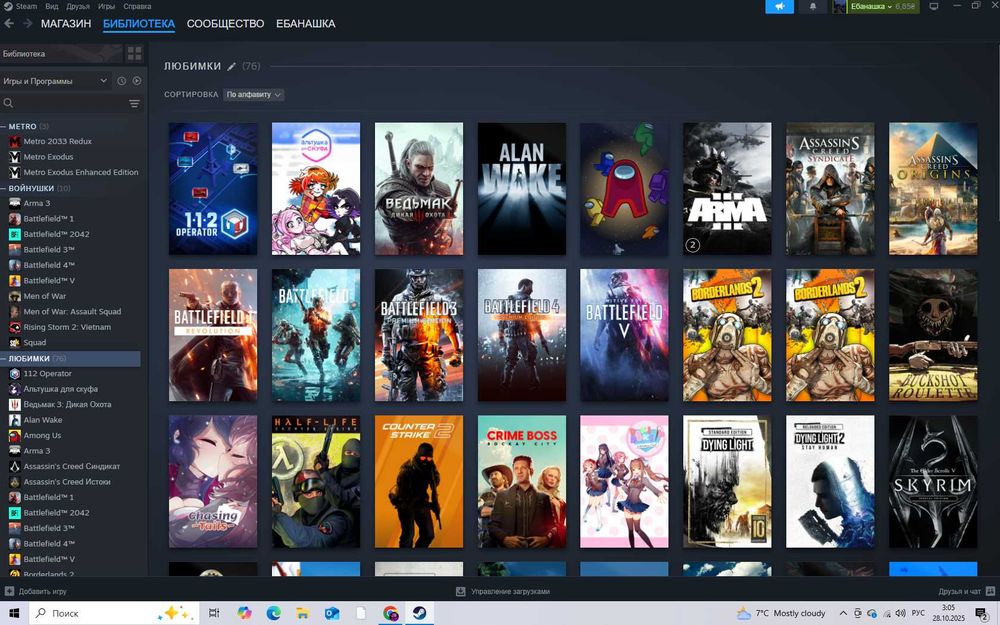Click the plus icon for Добавить игру
Viewport: 1000px width, 625px height.
(9, 591)
